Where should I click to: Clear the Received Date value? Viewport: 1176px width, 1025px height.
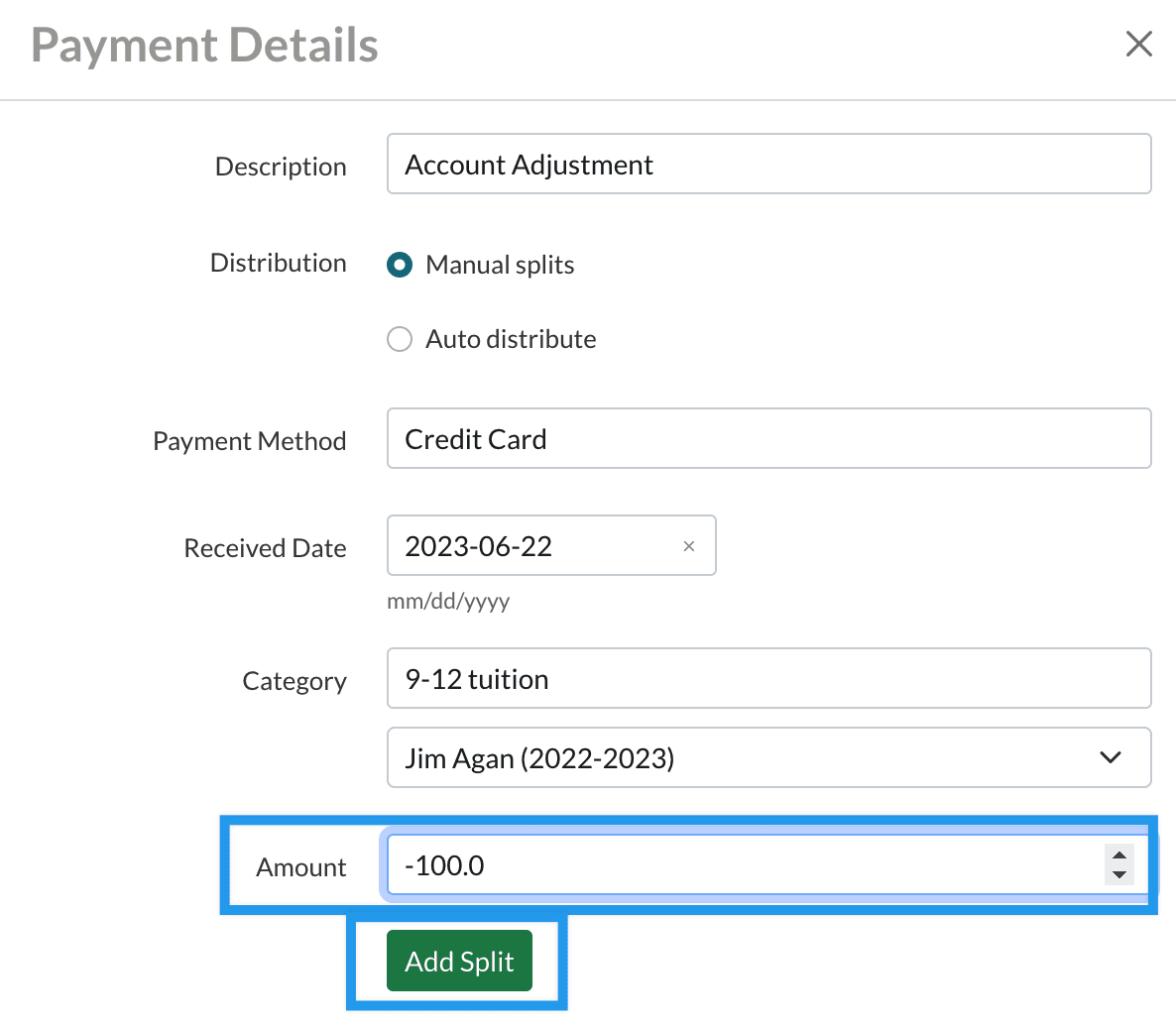689,546
